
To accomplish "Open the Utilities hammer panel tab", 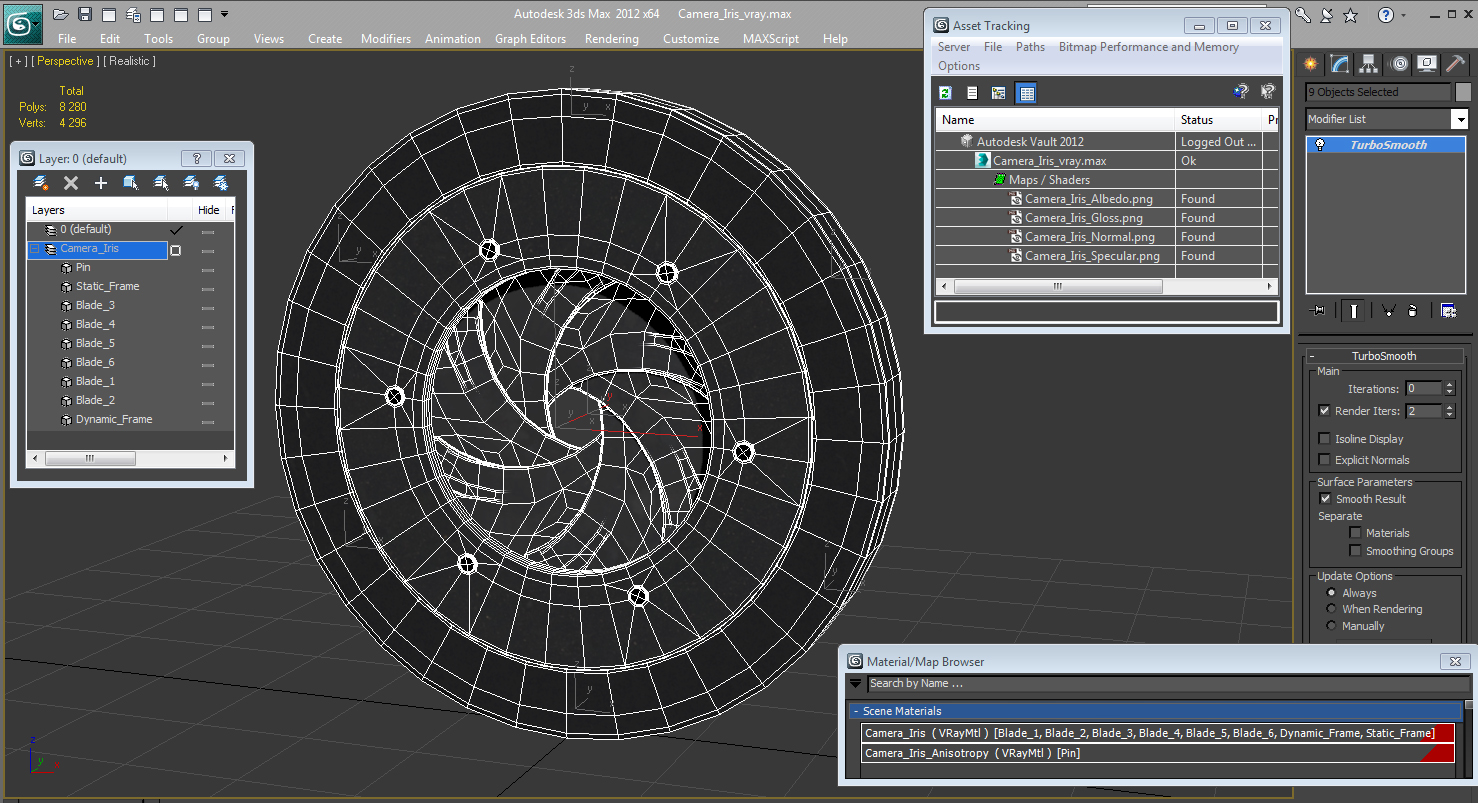I will 1456,64.
